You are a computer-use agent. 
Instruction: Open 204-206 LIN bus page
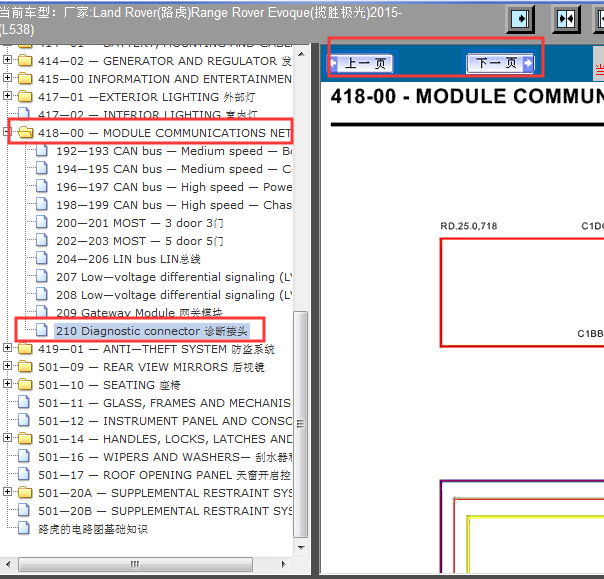tap(128, 259)
